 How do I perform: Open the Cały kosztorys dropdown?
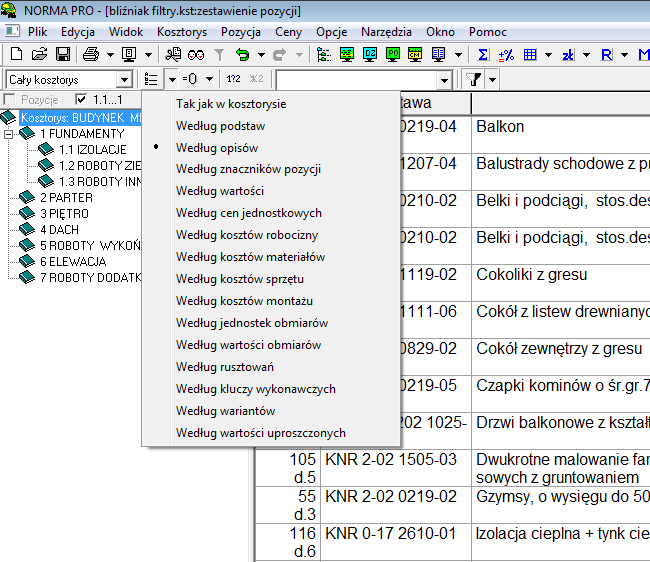click(x=124, y=79)
